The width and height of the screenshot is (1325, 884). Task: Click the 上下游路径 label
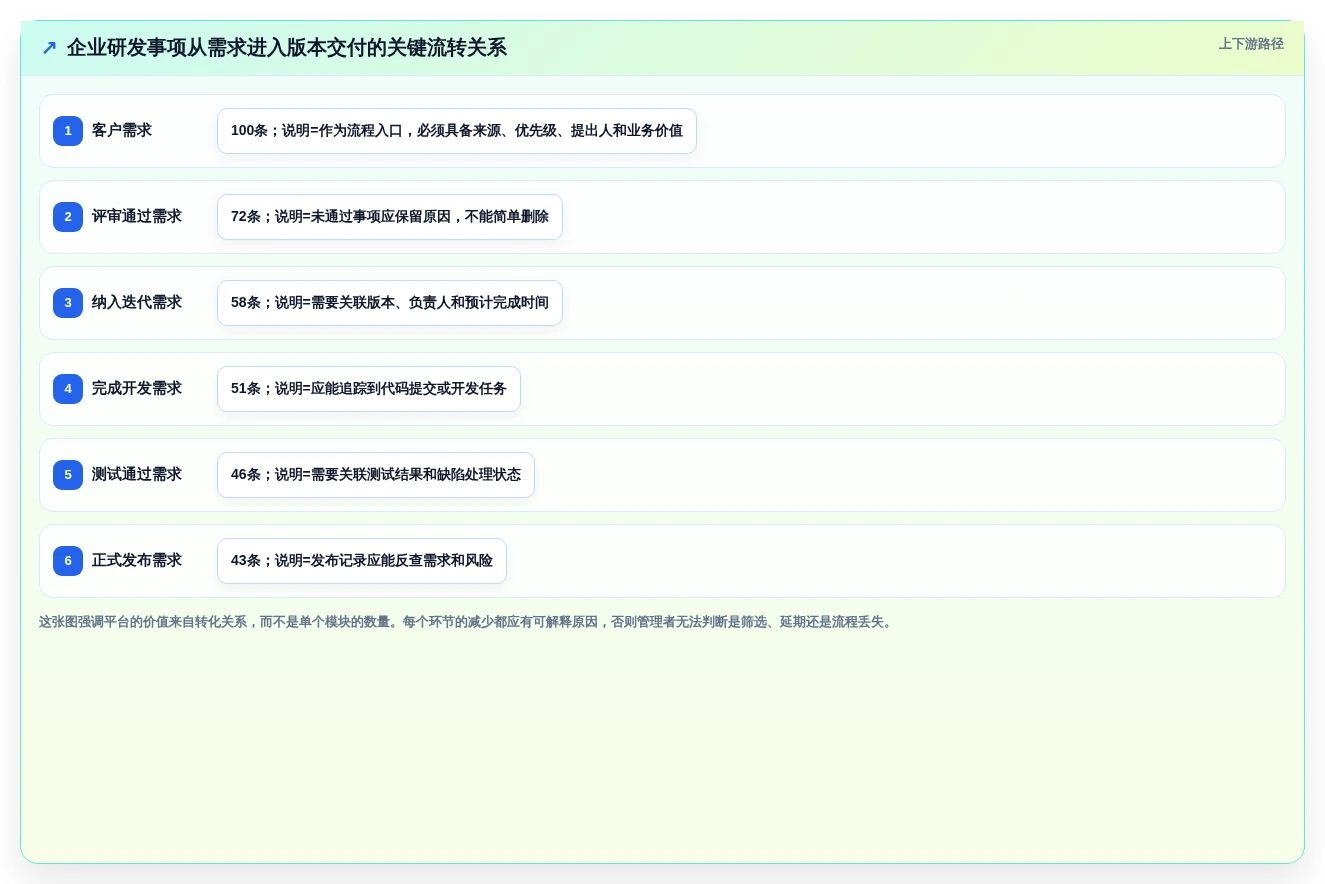click(1251, 44)
